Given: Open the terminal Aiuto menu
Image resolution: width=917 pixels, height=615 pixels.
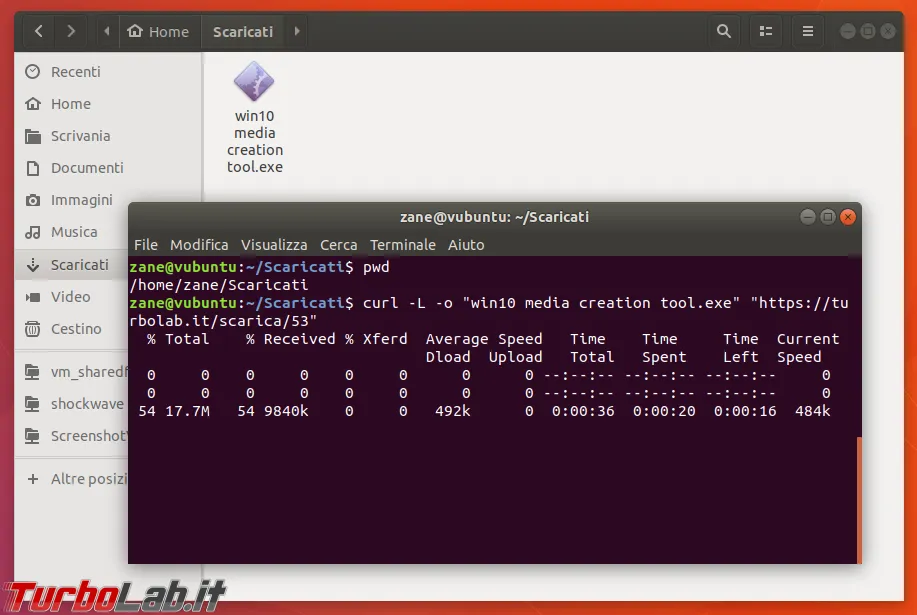Looking at the screenshot, I should [466, 244].
